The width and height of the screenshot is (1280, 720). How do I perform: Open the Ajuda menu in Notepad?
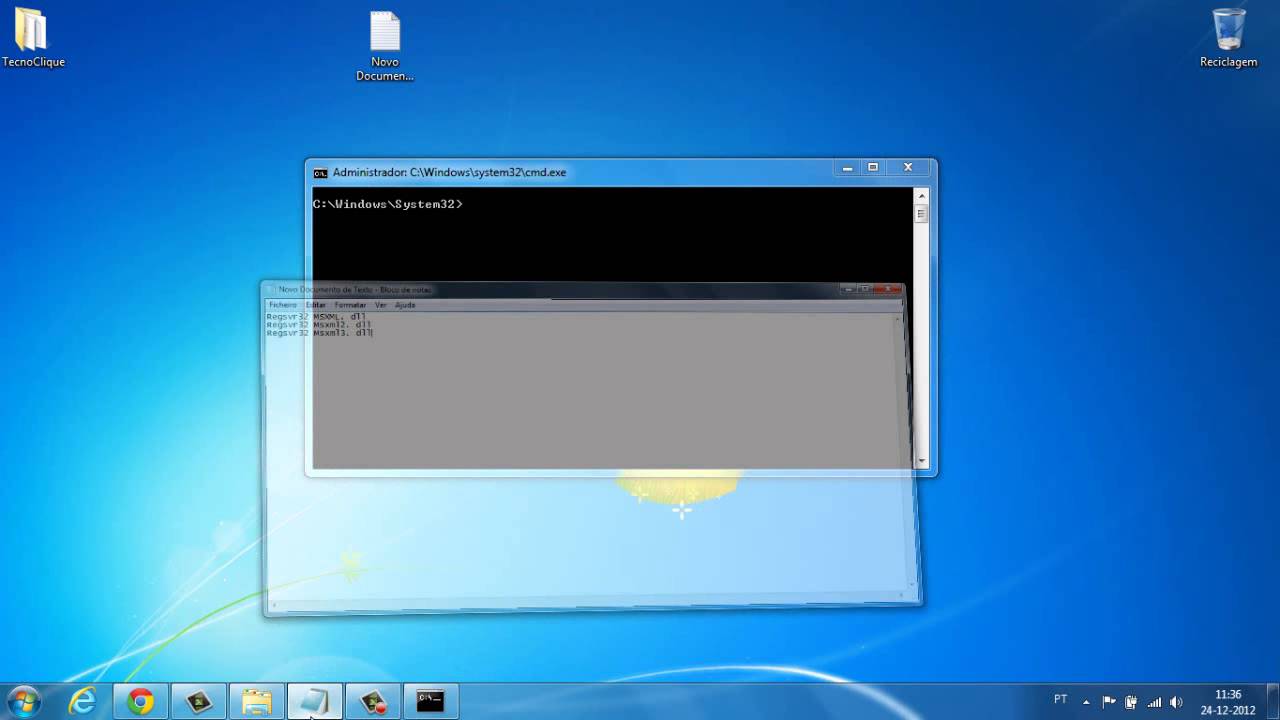(404, 305)
